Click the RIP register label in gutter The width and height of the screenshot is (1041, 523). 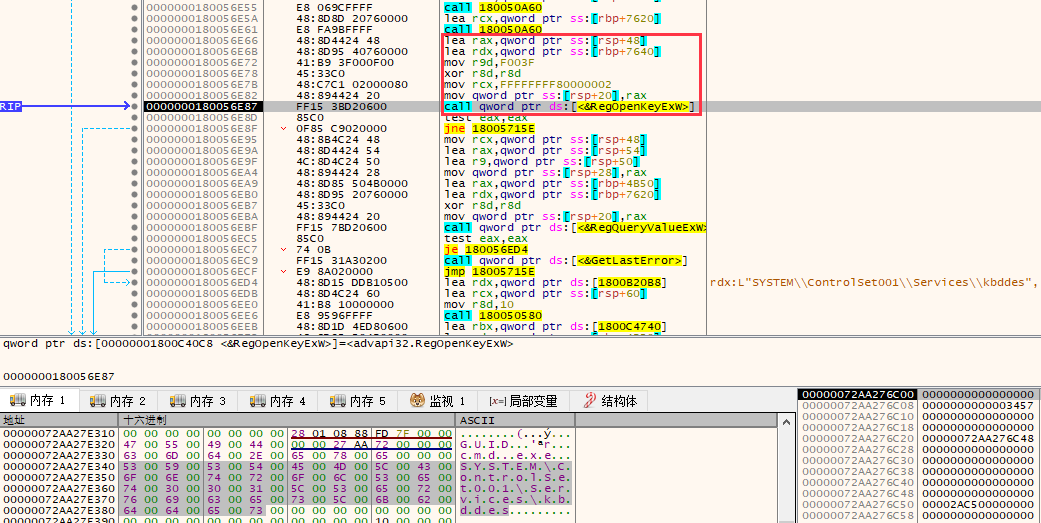click(x=10, y=106)
